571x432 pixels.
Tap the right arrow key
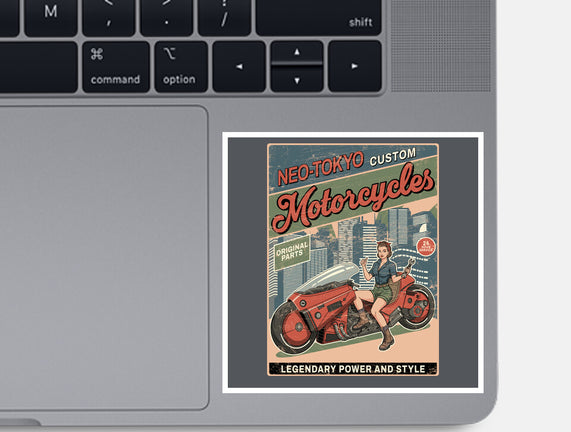[x=355, y=66]
